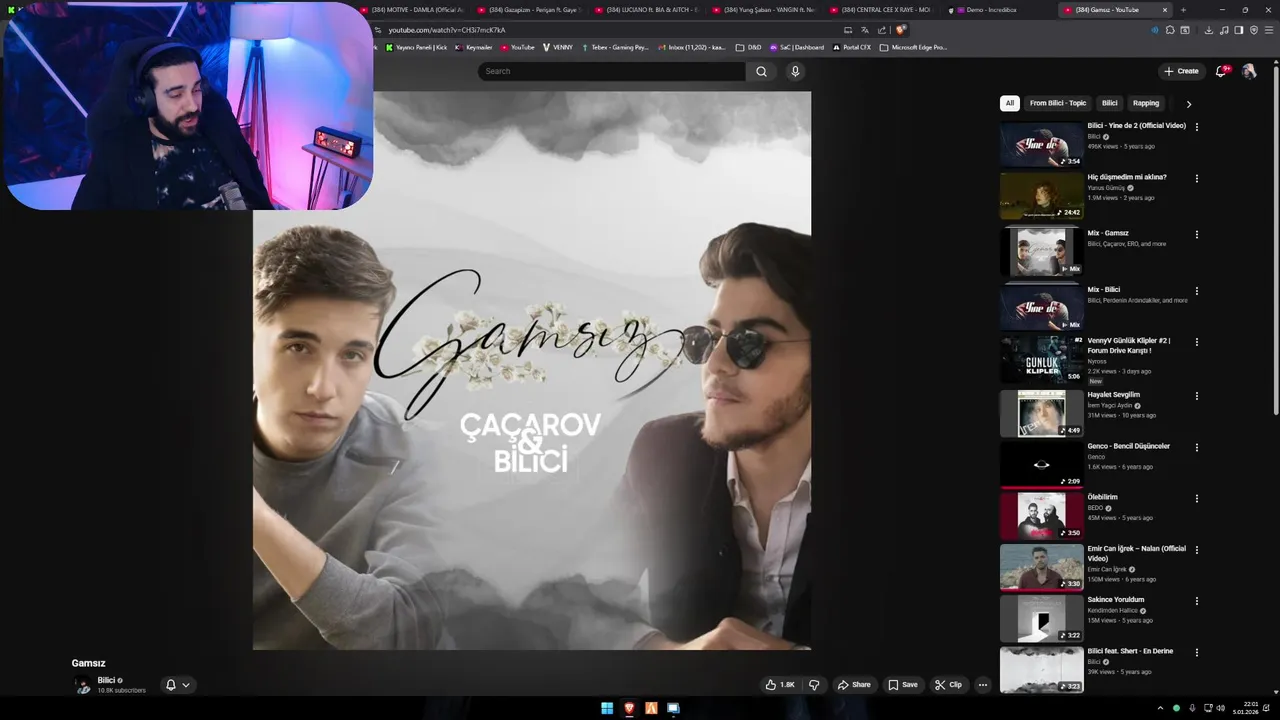Open Bilici - Yine de 2 thumbnail
Screen dimensions: 1280x720
click(x=1041, y=144)
